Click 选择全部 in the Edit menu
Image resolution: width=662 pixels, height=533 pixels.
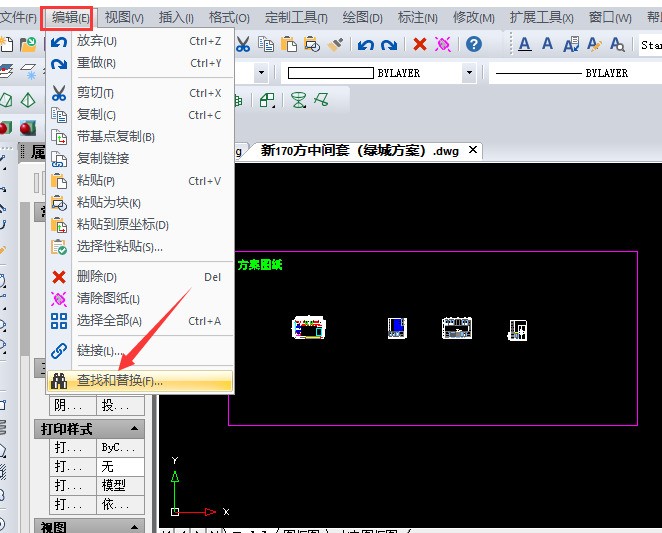109,321
